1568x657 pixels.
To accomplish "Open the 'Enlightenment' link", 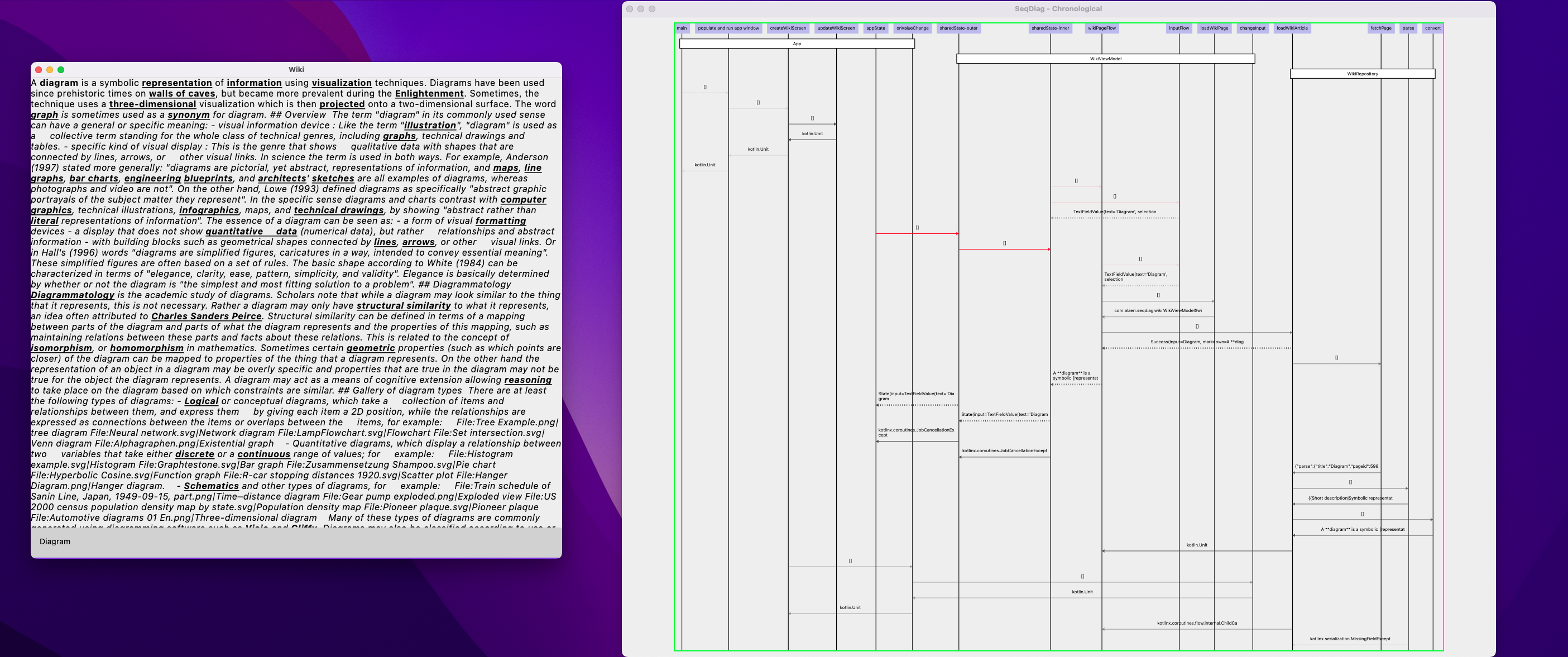I will pyautogui.click(x=429, y=94).
